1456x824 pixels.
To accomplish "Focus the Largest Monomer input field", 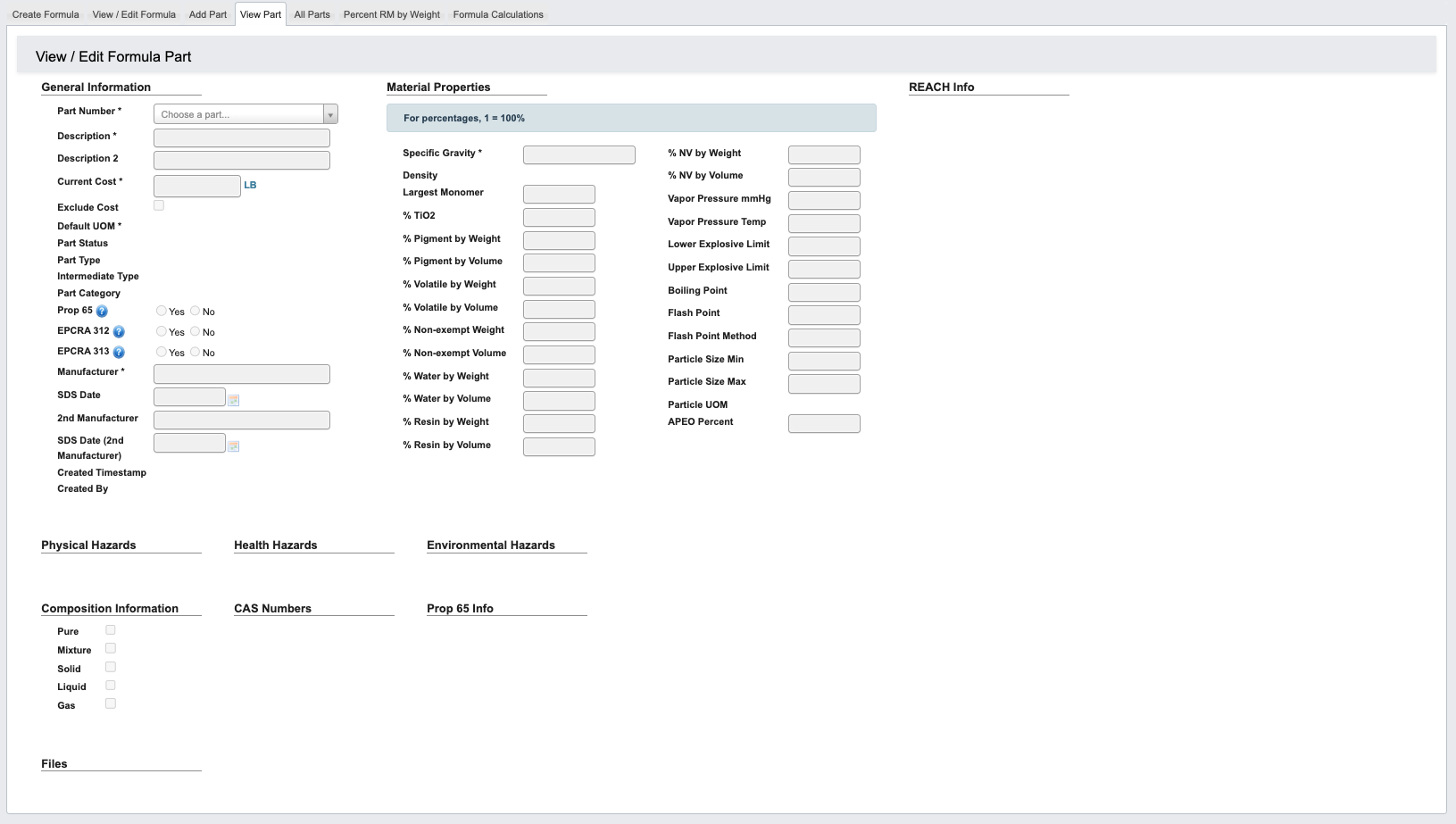I will 559,194.
